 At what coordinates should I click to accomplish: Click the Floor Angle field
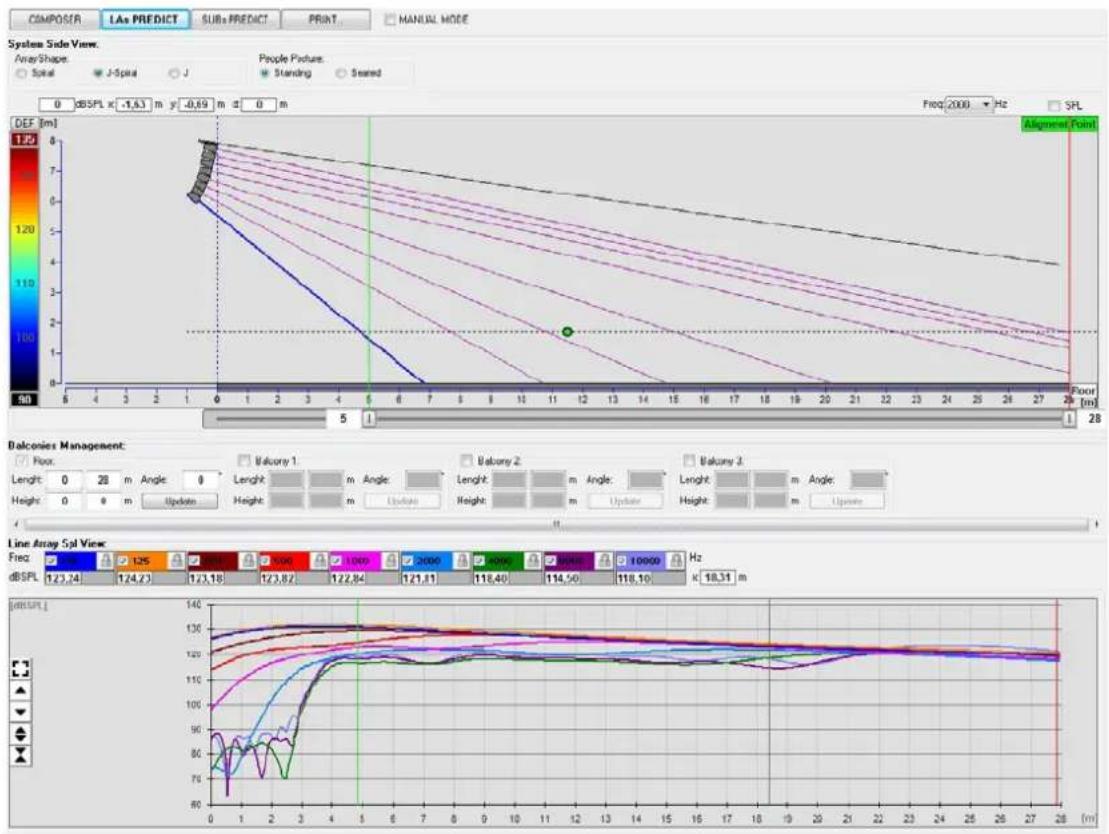pos(200,480)
